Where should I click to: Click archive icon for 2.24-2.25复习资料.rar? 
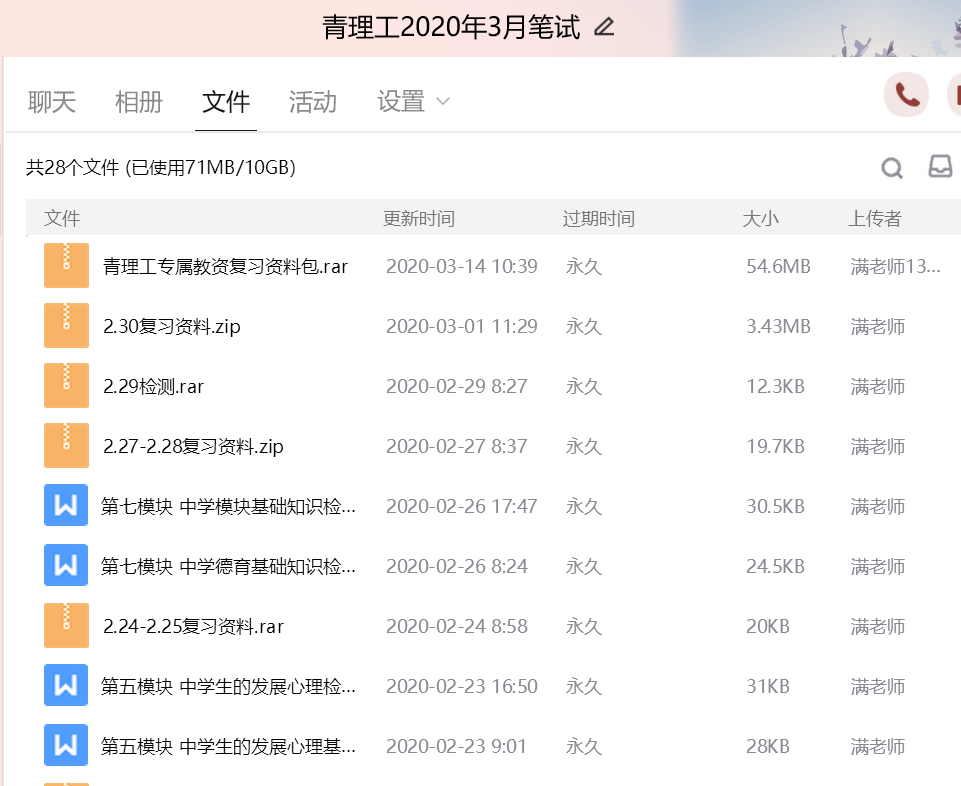(66, 626)
